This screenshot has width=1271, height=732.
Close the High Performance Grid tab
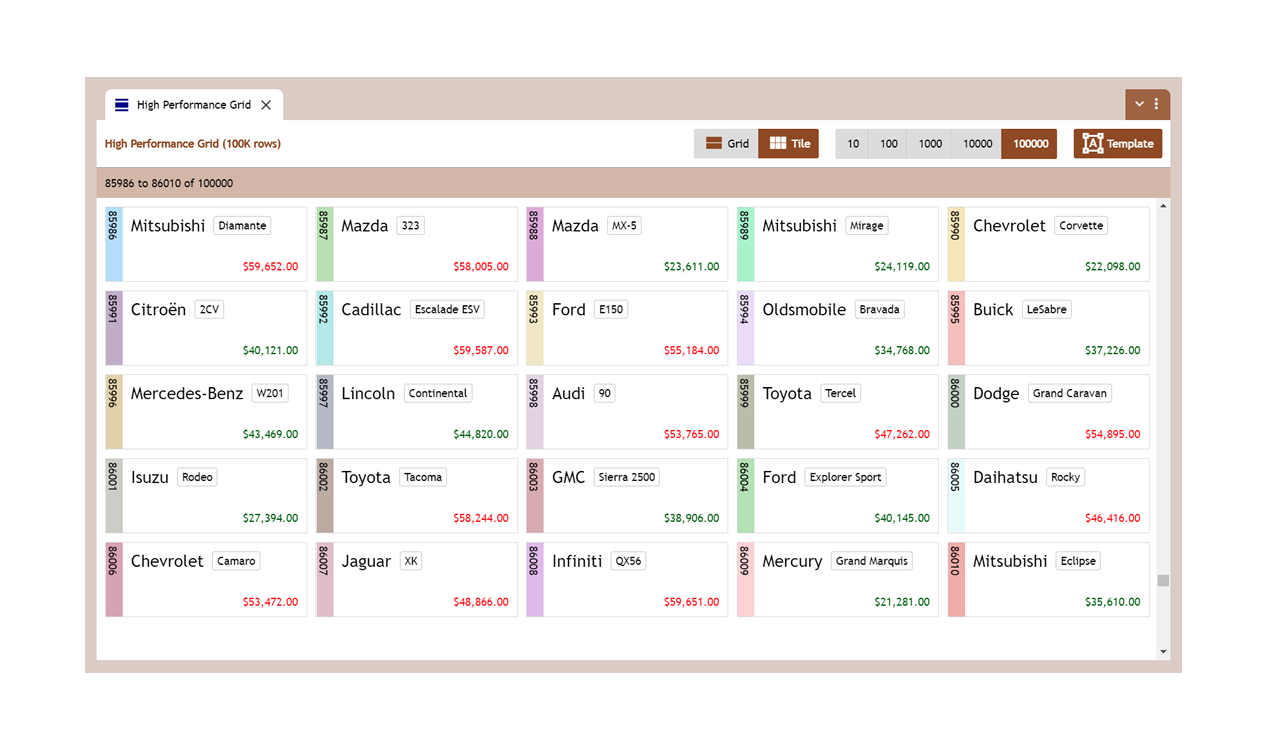[266, 105]
